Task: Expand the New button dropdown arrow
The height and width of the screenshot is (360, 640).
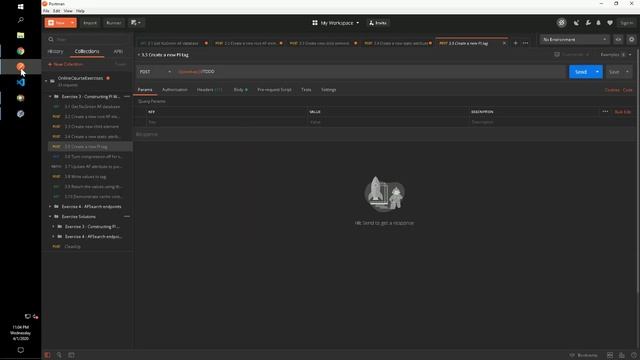Action: 72,23
